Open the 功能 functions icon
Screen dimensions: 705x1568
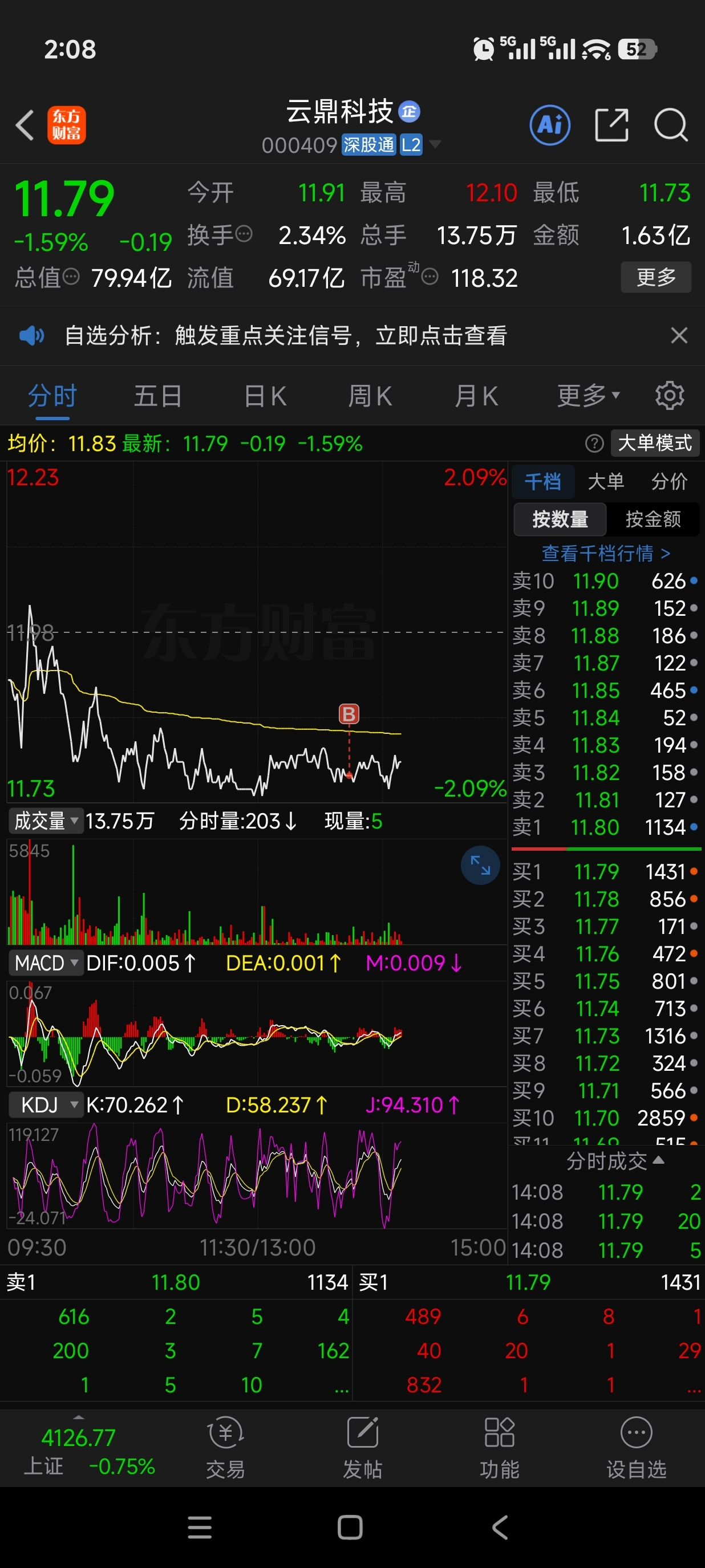coord(499,1449)
